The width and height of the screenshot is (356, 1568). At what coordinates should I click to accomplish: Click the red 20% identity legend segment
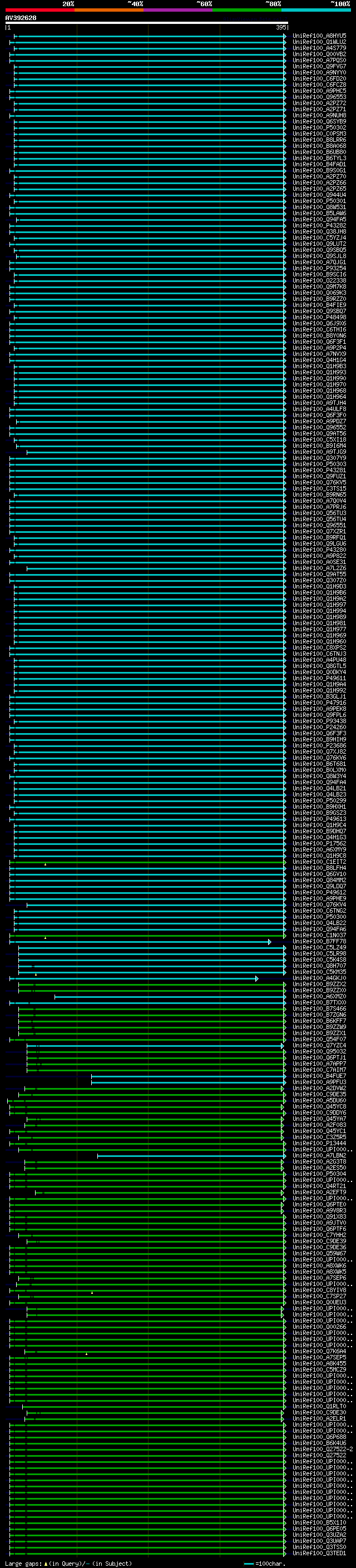(x=39, y=10)
